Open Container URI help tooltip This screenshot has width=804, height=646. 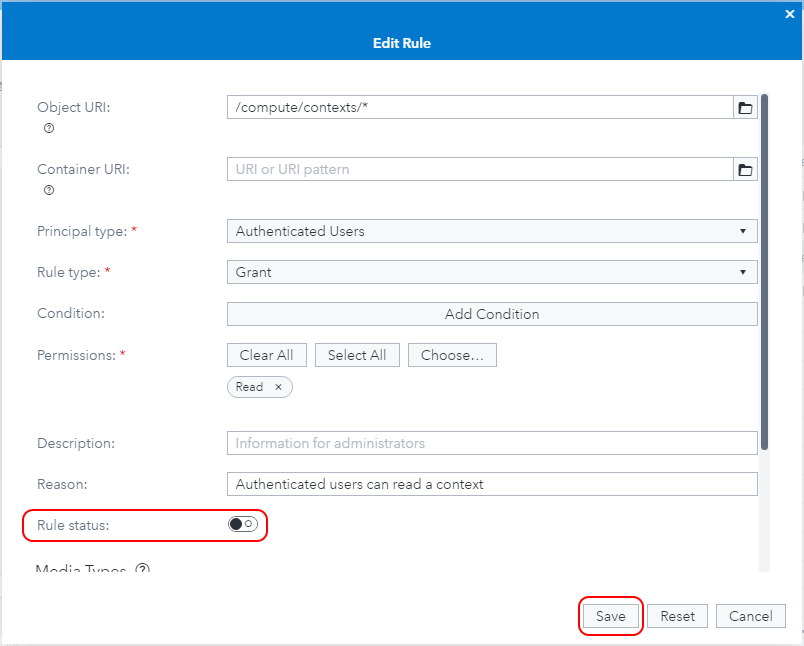48,190
